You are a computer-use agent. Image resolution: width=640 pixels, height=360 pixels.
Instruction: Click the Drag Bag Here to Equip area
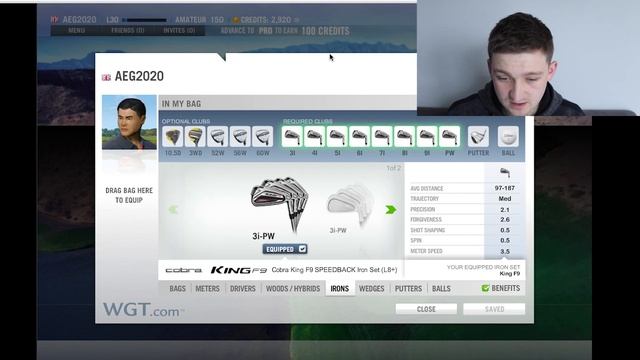pyautogui.click(x=129, y=195)
